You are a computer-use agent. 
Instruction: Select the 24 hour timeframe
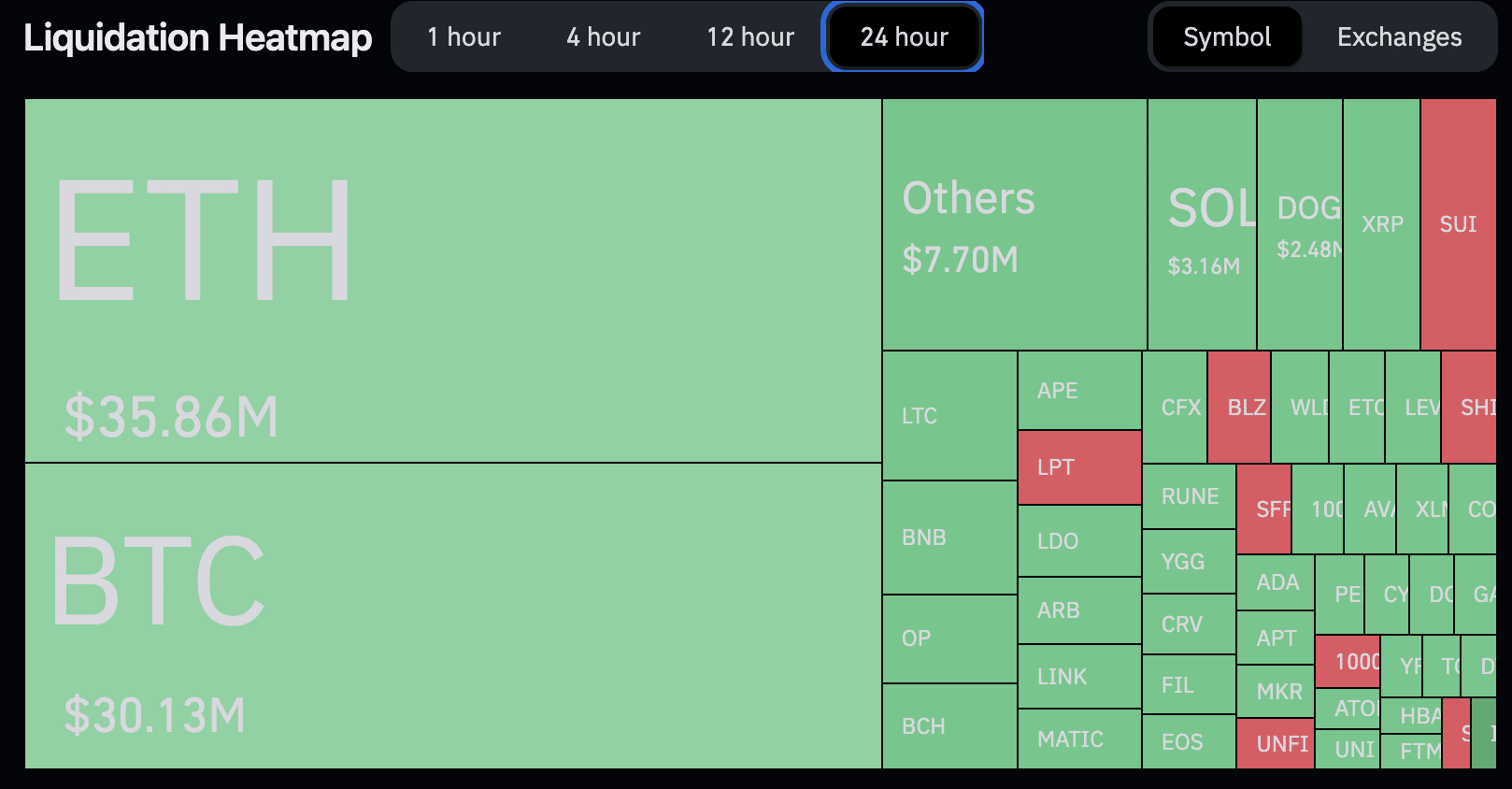(x=903, y=37)
